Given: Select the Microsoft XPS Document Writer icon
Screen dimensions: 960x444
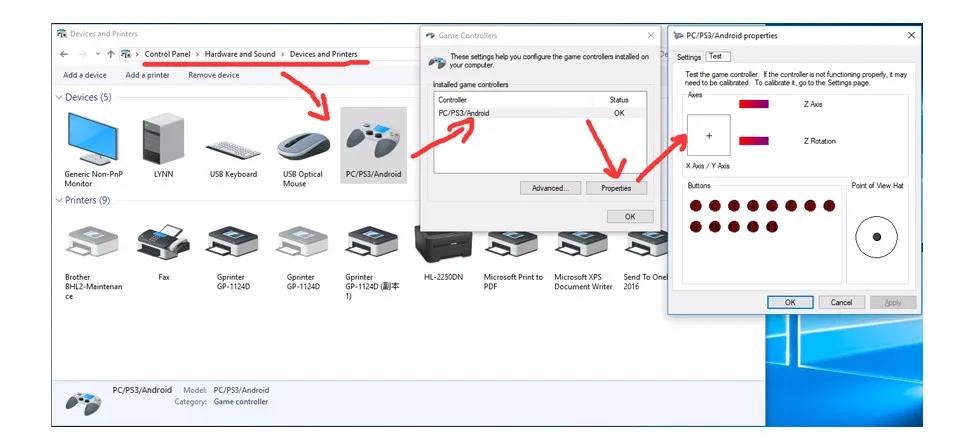Looking at the screenshot, I should click(x=583, y=243).
